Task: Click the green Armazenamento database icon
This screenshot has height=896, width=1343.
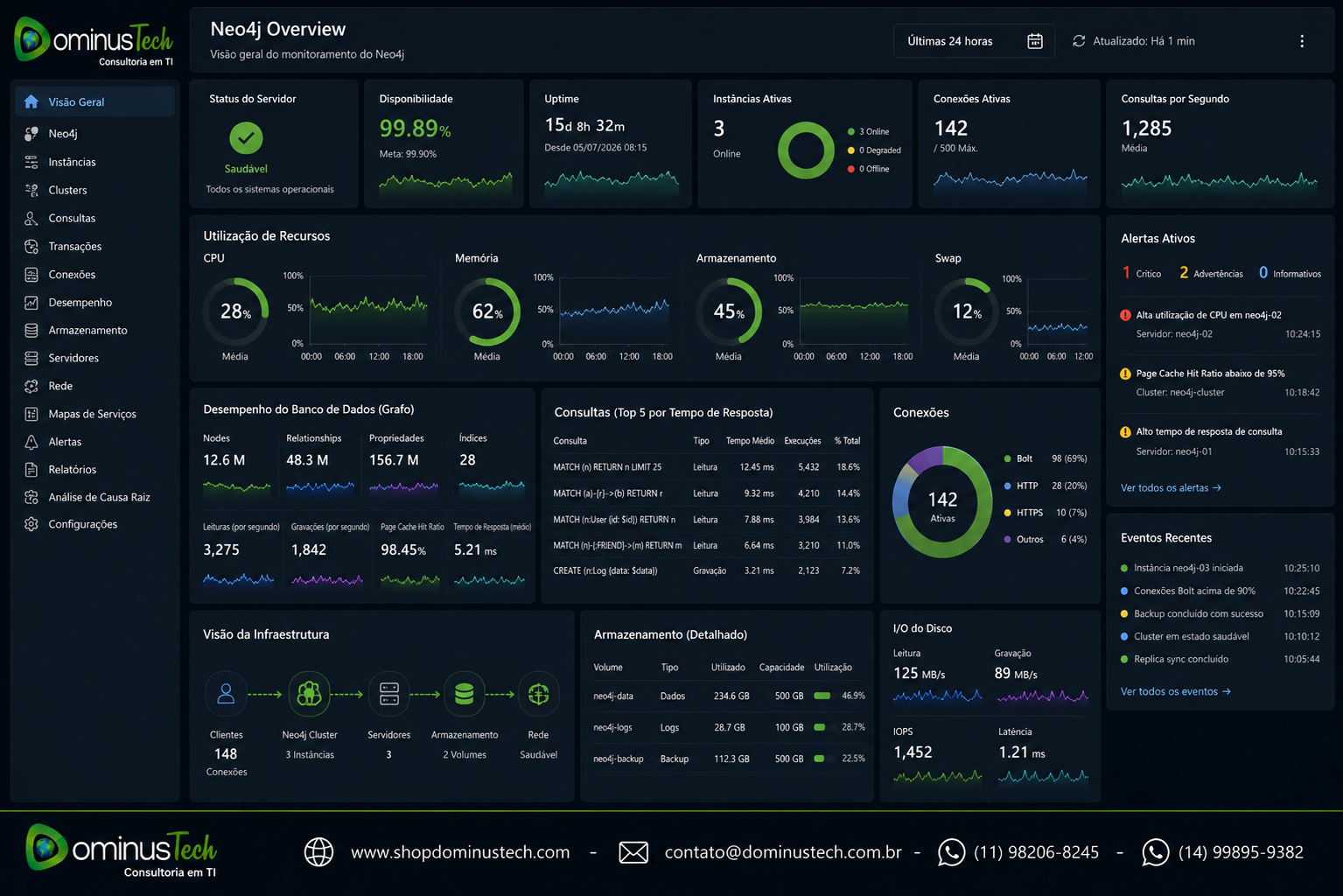Action: 465,694
